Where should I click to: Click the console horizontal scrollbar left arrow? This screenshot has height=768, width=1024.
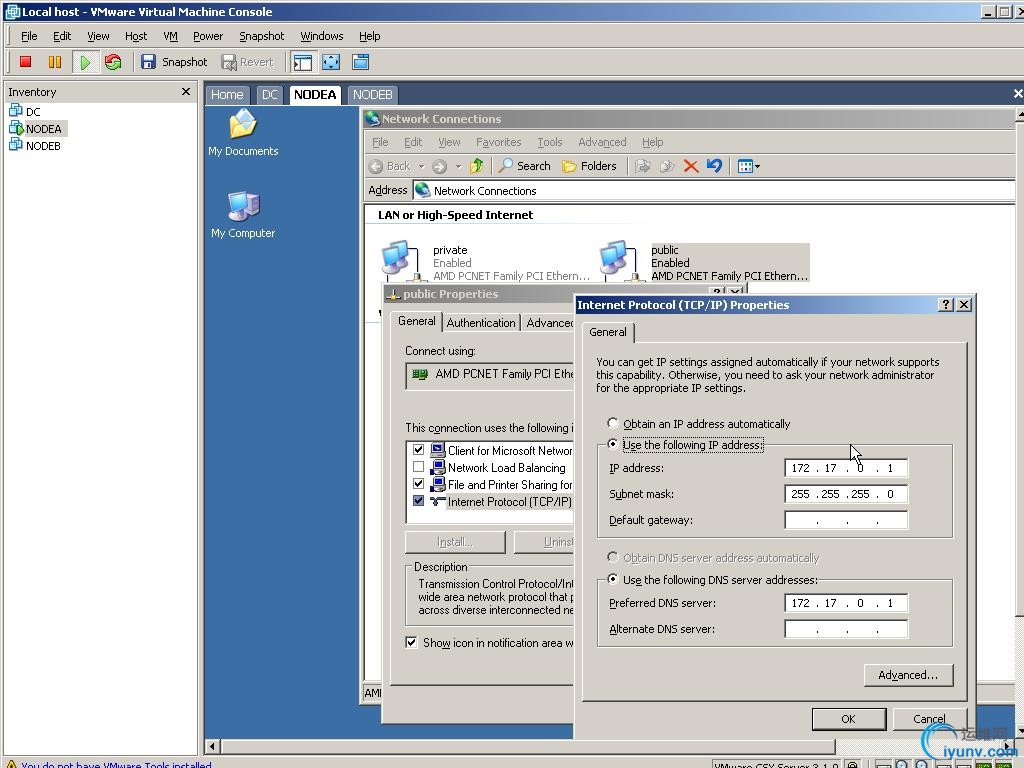pyautogui.click(x=212, y=746)
